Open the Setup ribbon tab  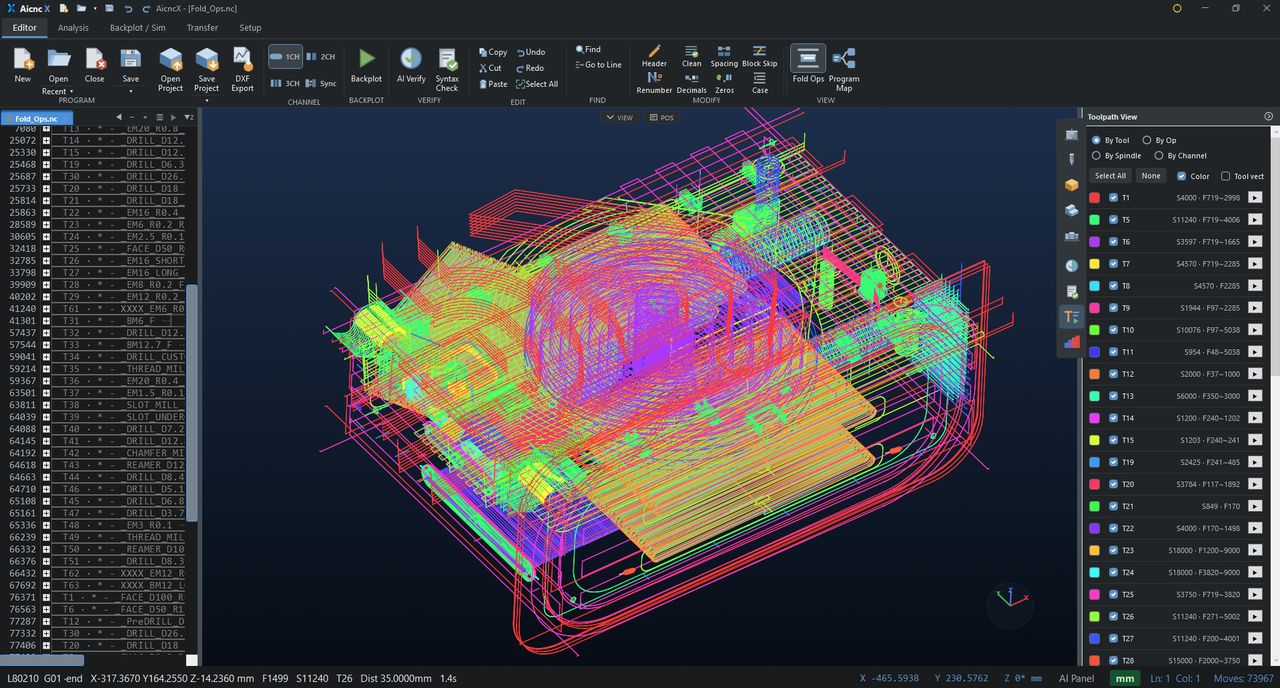(x=250, y=28)
